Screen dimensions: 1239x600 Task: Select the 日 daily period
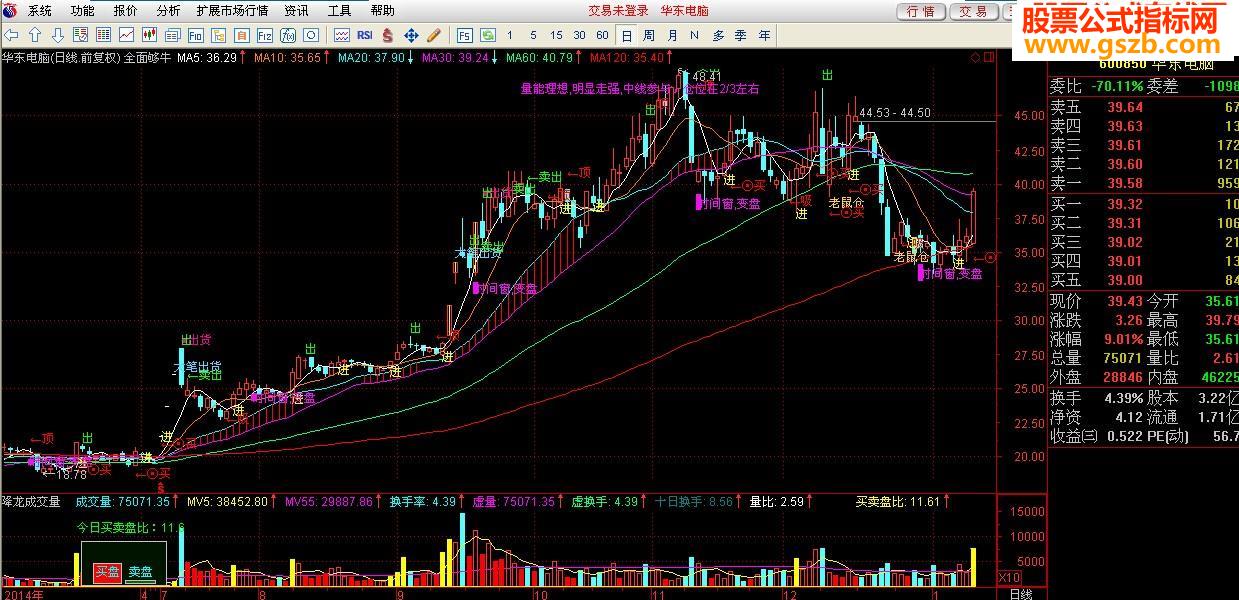626,35
